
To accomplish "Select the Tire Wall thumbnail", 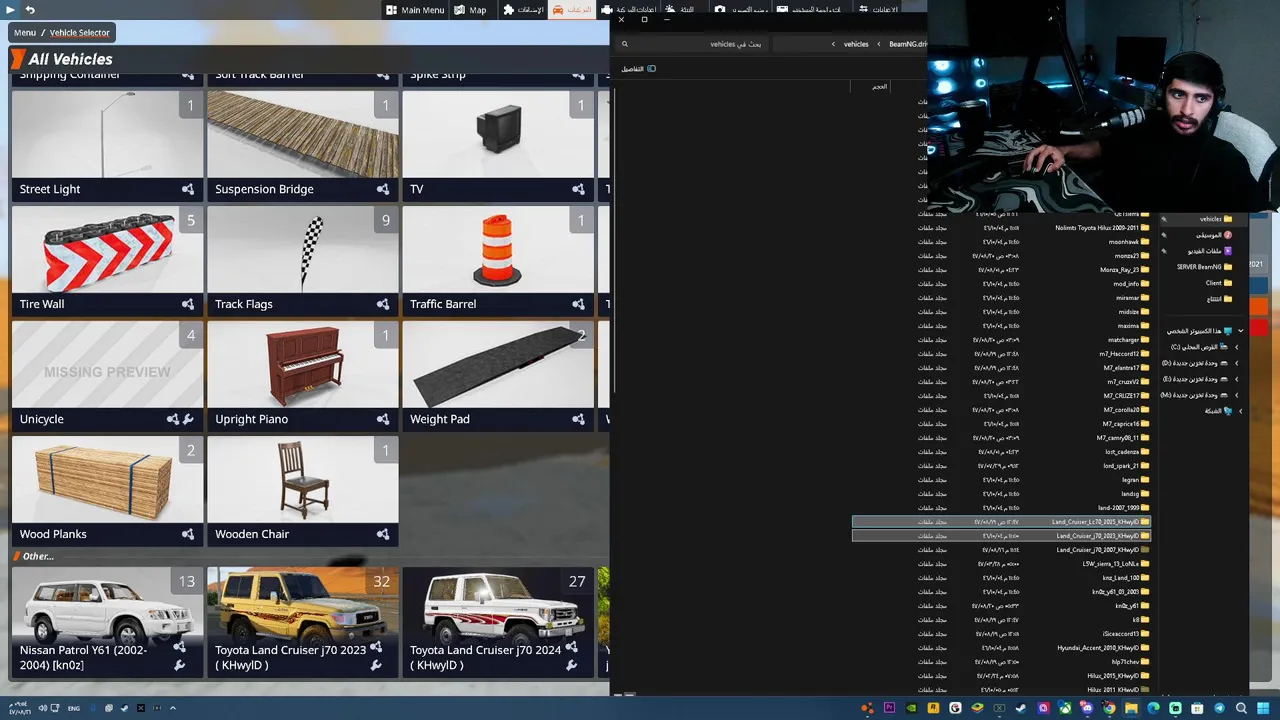I will pyautogui.click(x=107, y=249).
